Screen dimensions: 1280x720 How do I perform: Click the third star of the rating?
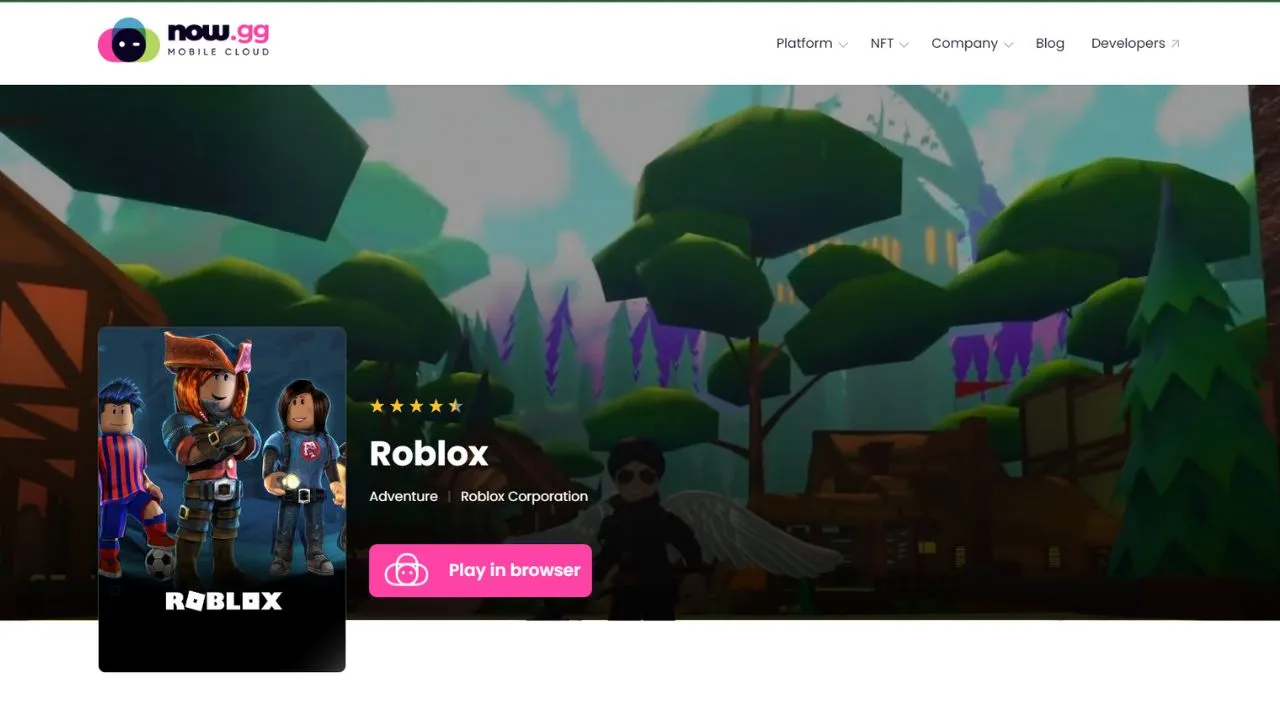pos(417,405)
